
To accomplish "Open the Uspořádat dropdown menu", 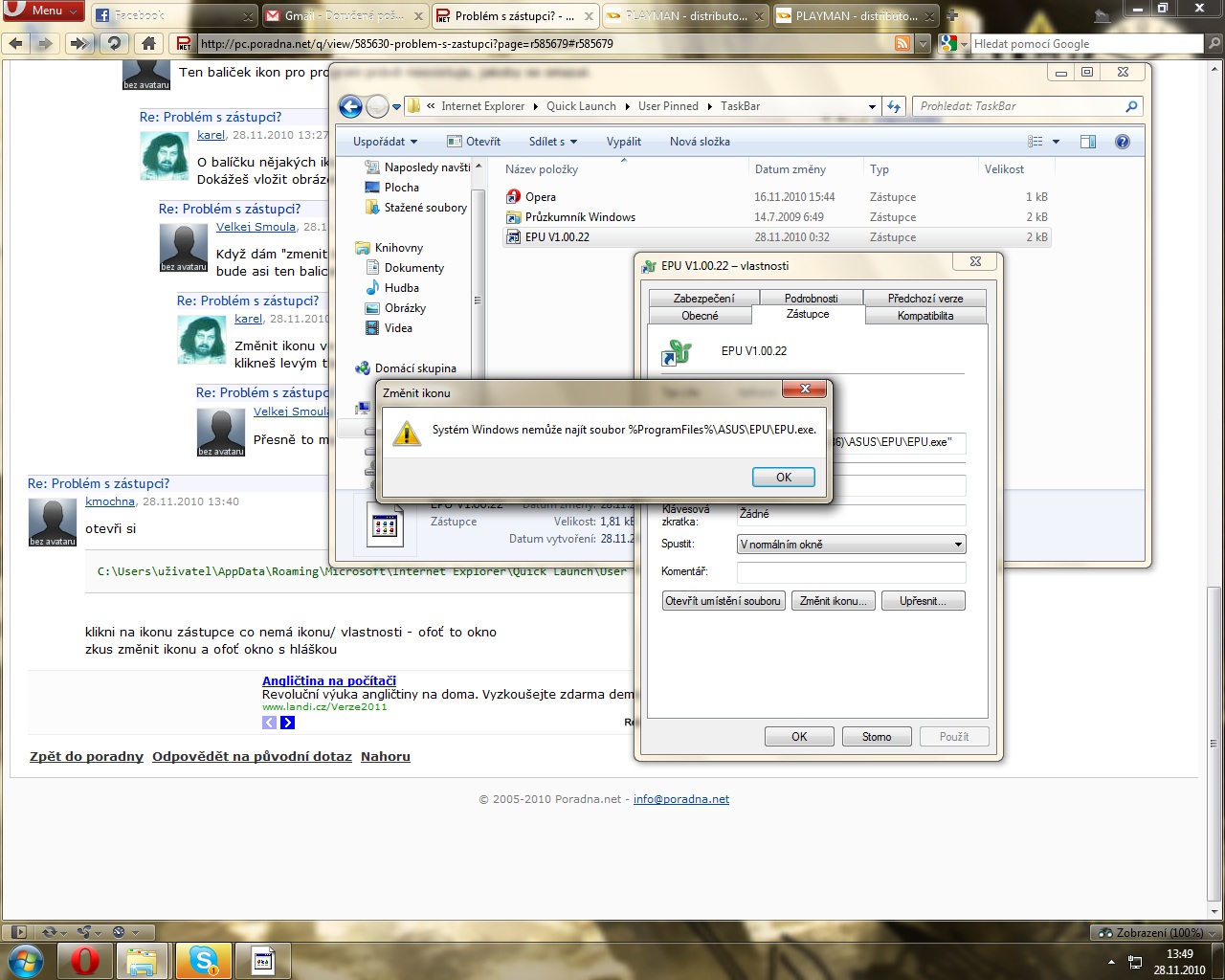I will pyautogui.click(x=385, y=142).
